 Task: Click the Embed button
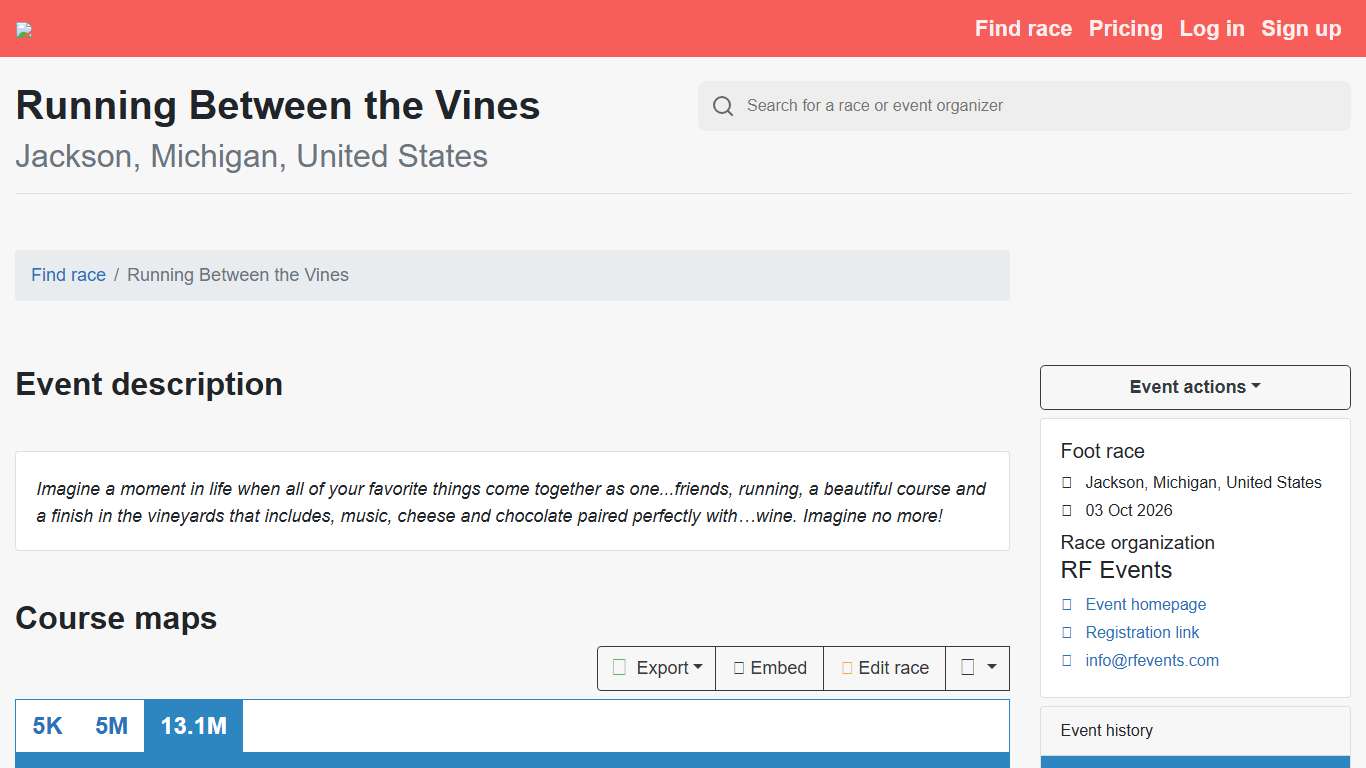pyautogui.click(x=769, y=668)
